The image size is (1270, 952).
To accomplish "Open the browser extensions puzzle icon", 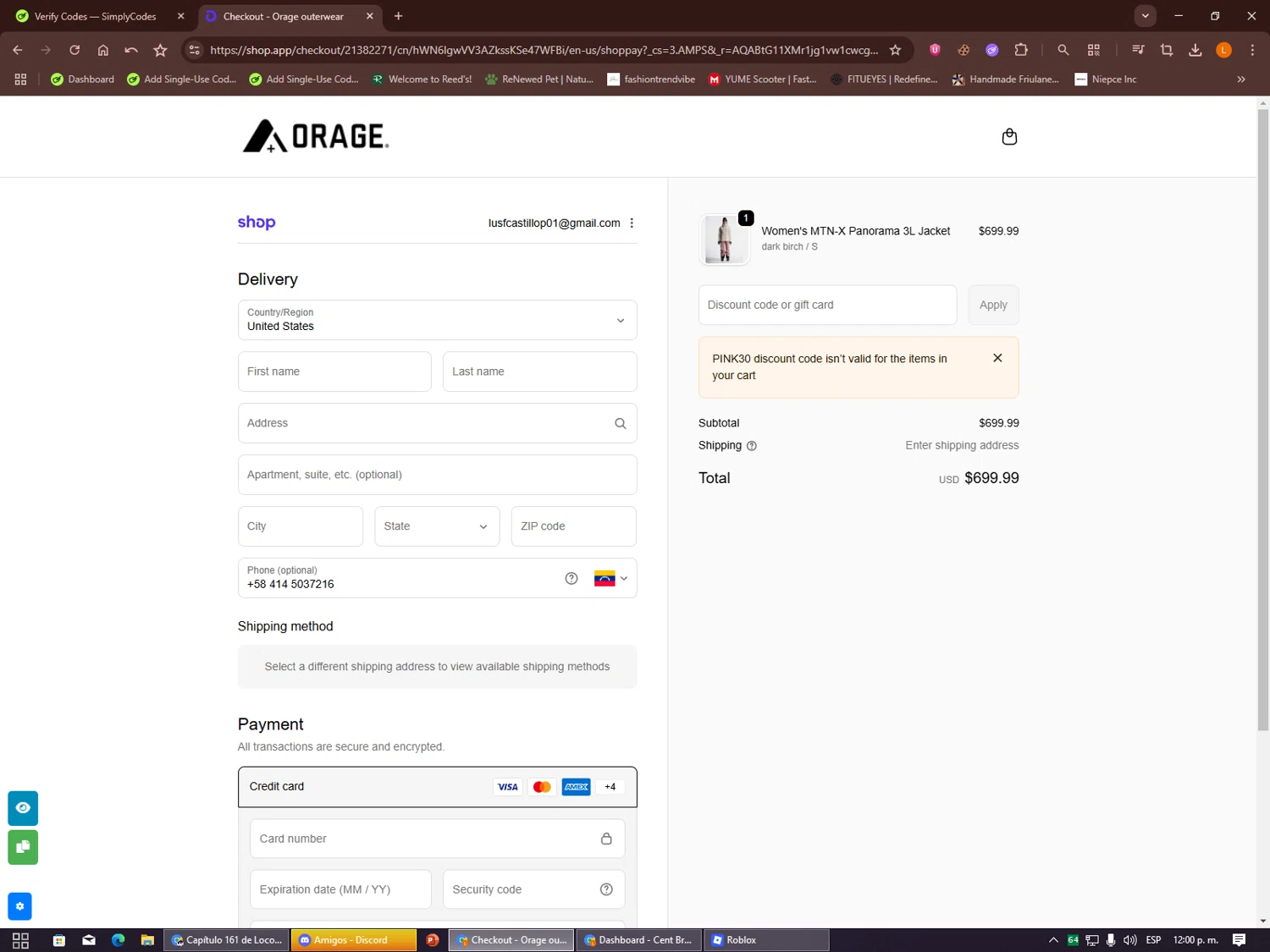I will tap(1021, 50).
